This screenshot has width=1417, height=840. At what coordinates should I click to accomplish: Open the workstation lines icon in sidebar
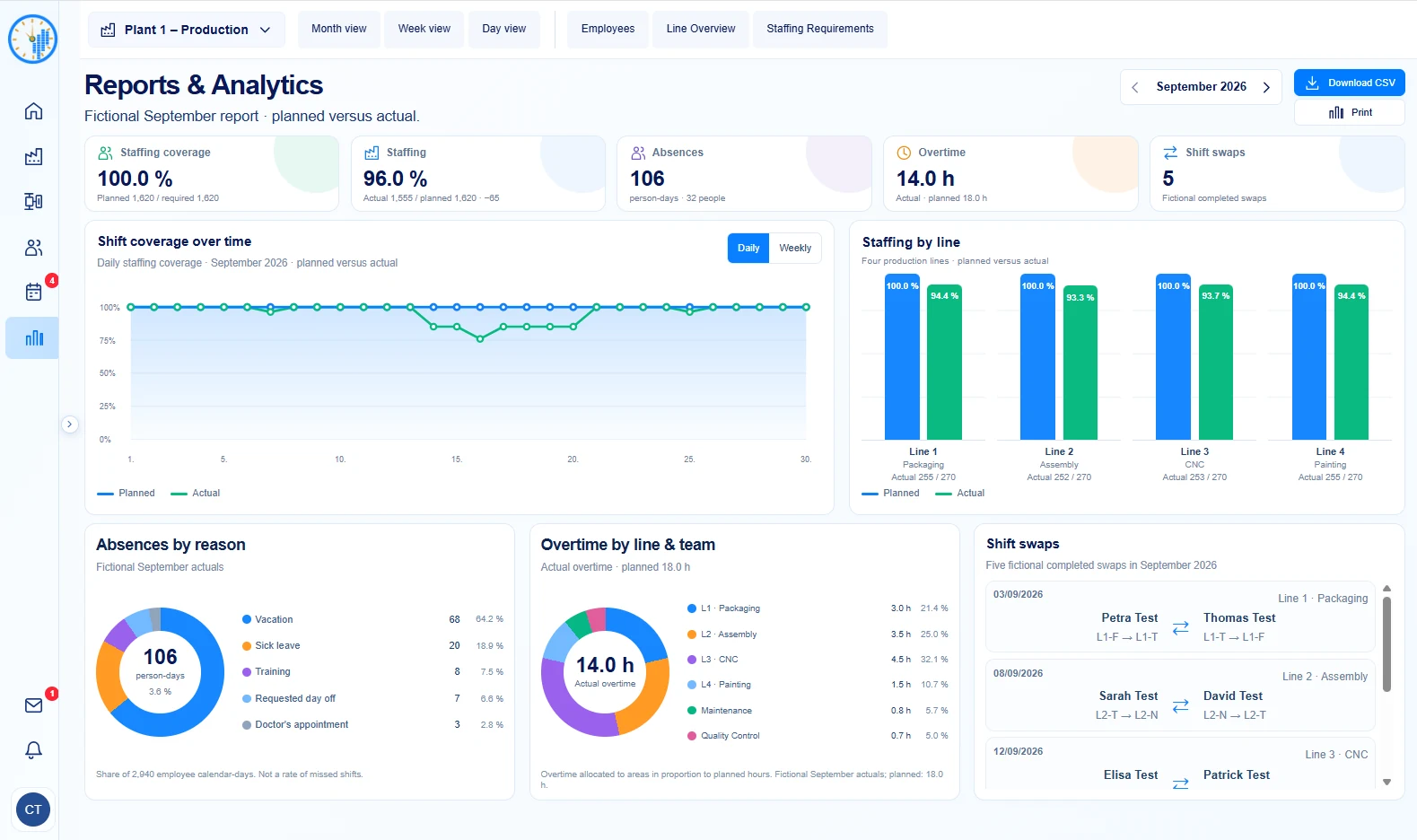tap(33, 201)
